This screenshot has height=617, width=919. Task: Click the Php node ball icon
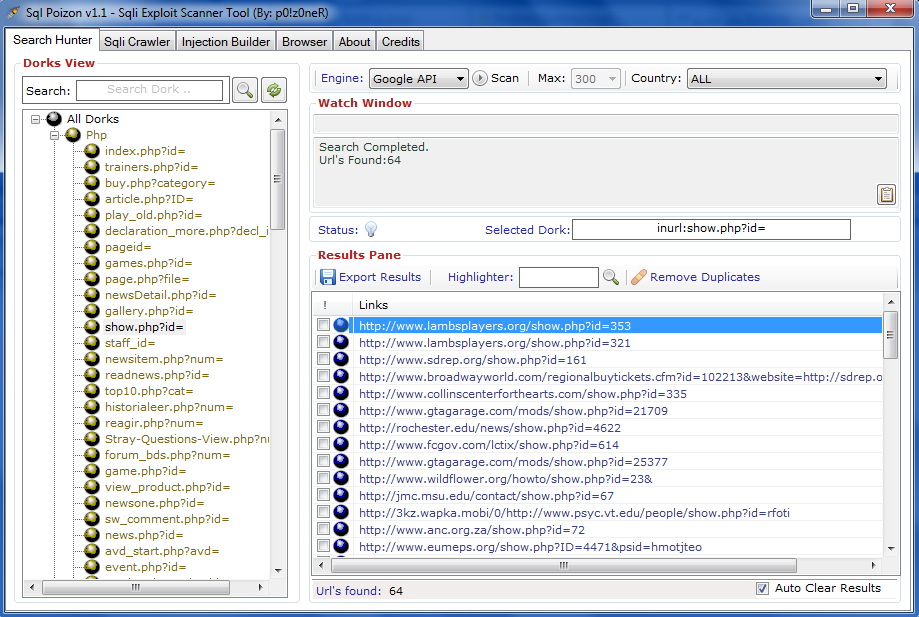(x=73, y=135)
